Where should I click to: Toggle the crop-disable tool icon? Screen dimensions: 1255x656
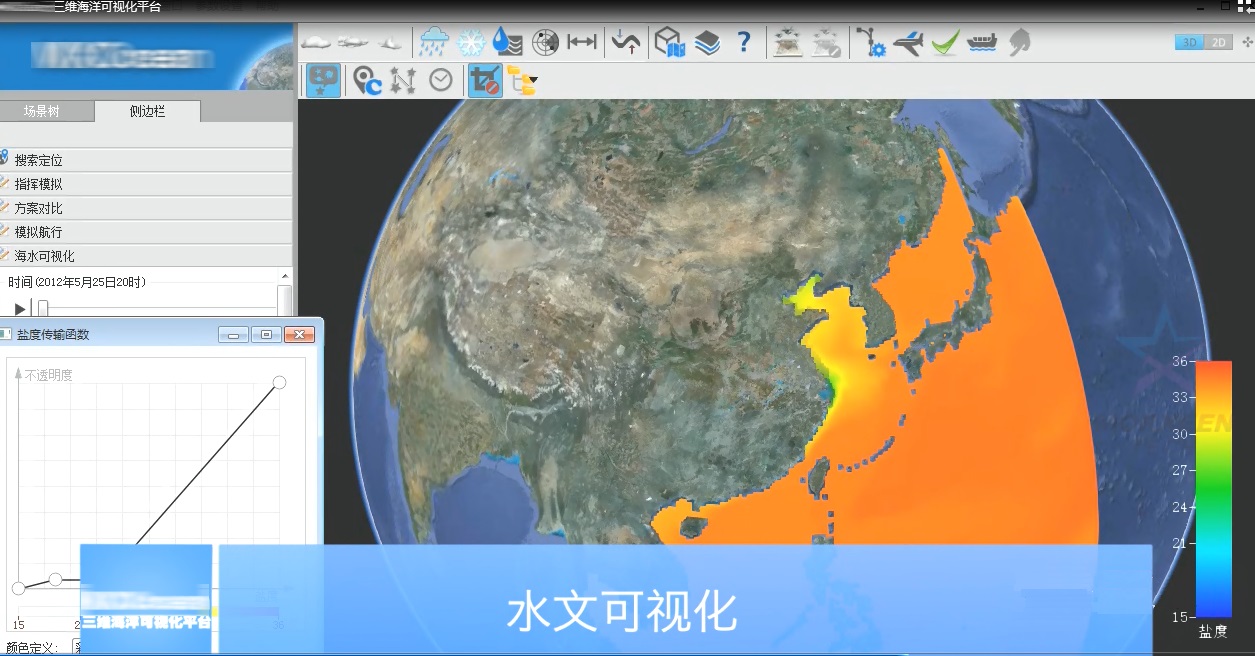[x=485, y=80]
